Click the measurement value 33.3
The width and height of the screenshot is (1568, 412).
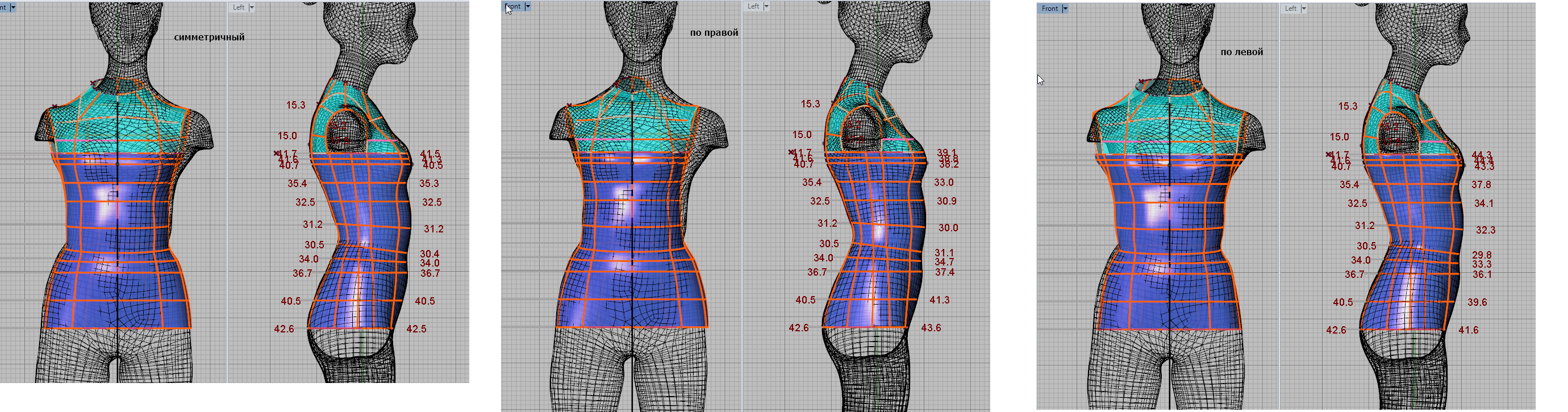point(1482,264)
